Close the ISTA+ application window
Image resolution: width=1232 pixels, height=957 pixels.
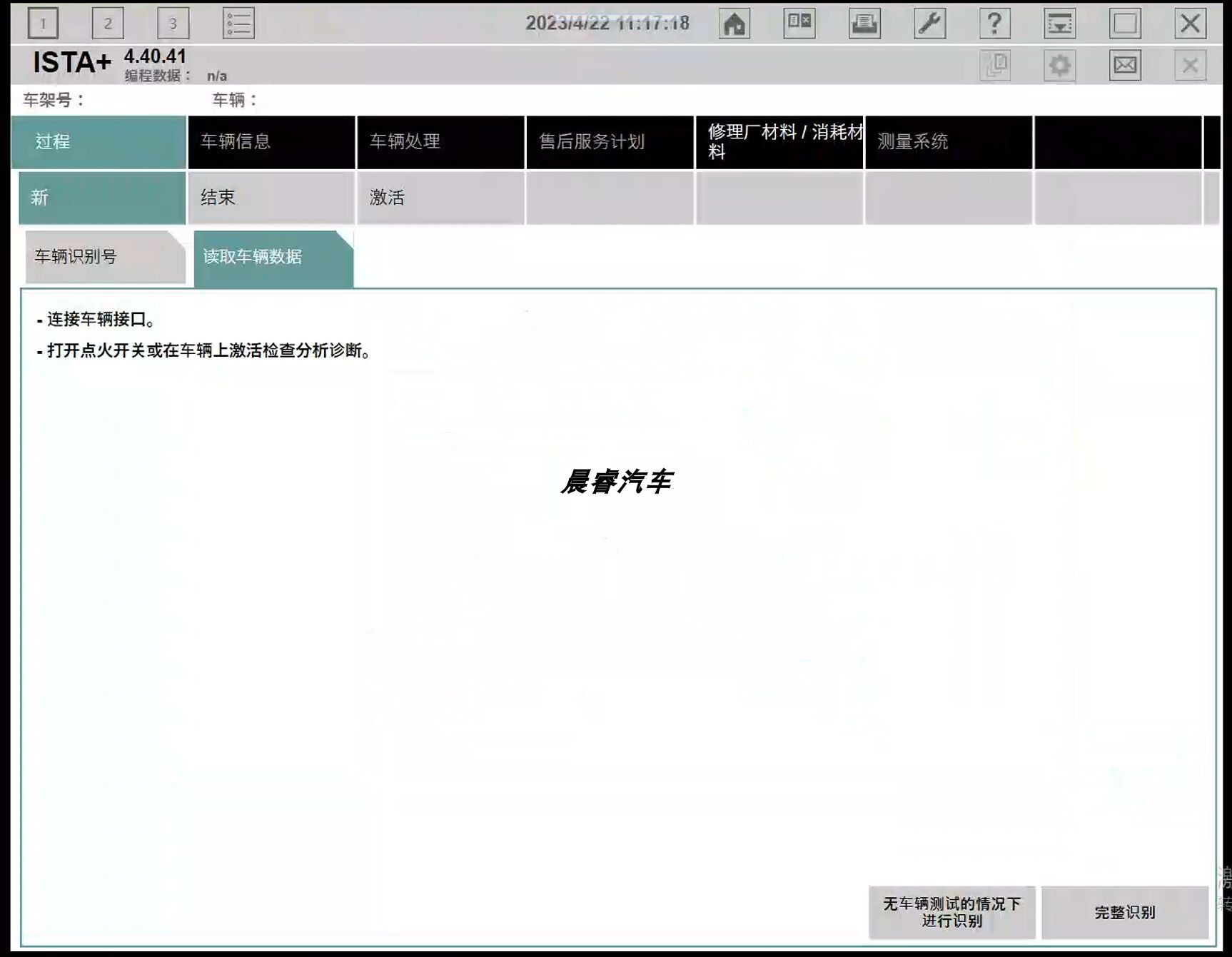point(1190,24)
